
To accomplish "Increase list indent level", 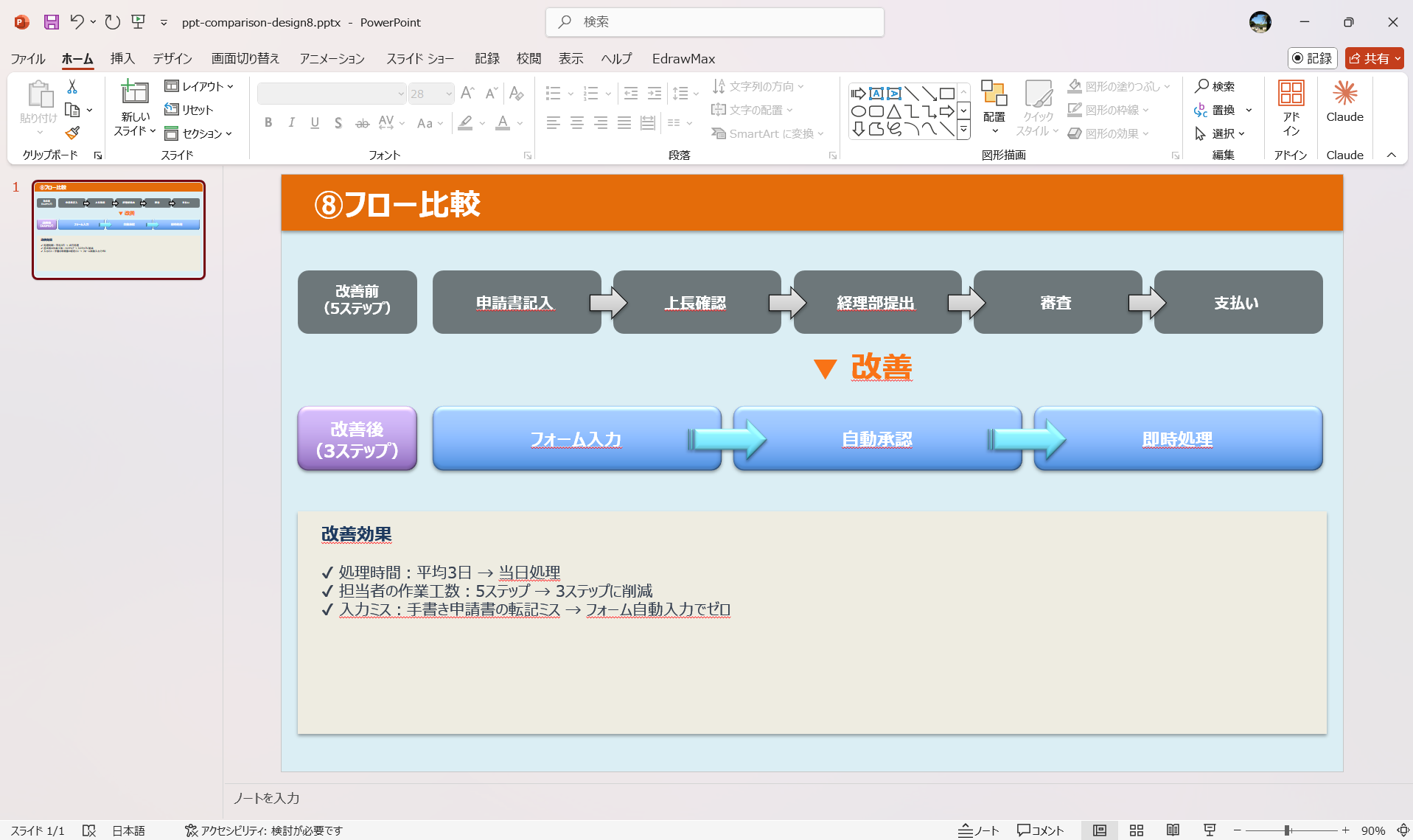I will 655,94.
